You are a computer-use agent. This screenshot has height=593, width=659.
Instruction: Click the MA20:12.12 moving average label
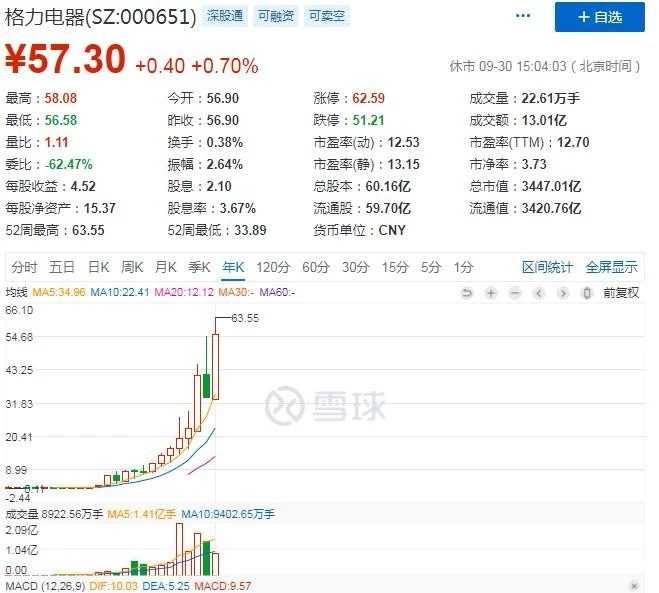[184, 292]
